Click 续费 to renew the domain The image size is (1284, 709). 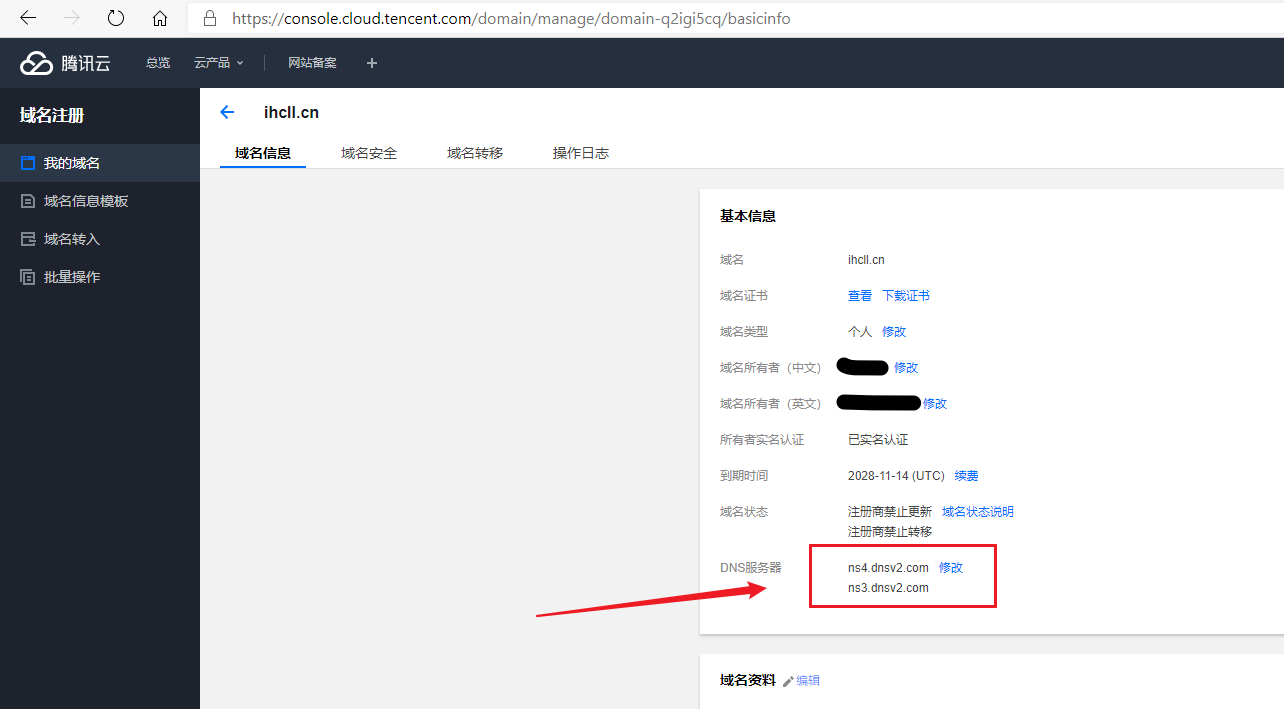pyautogui.click(x=966, y=475)
